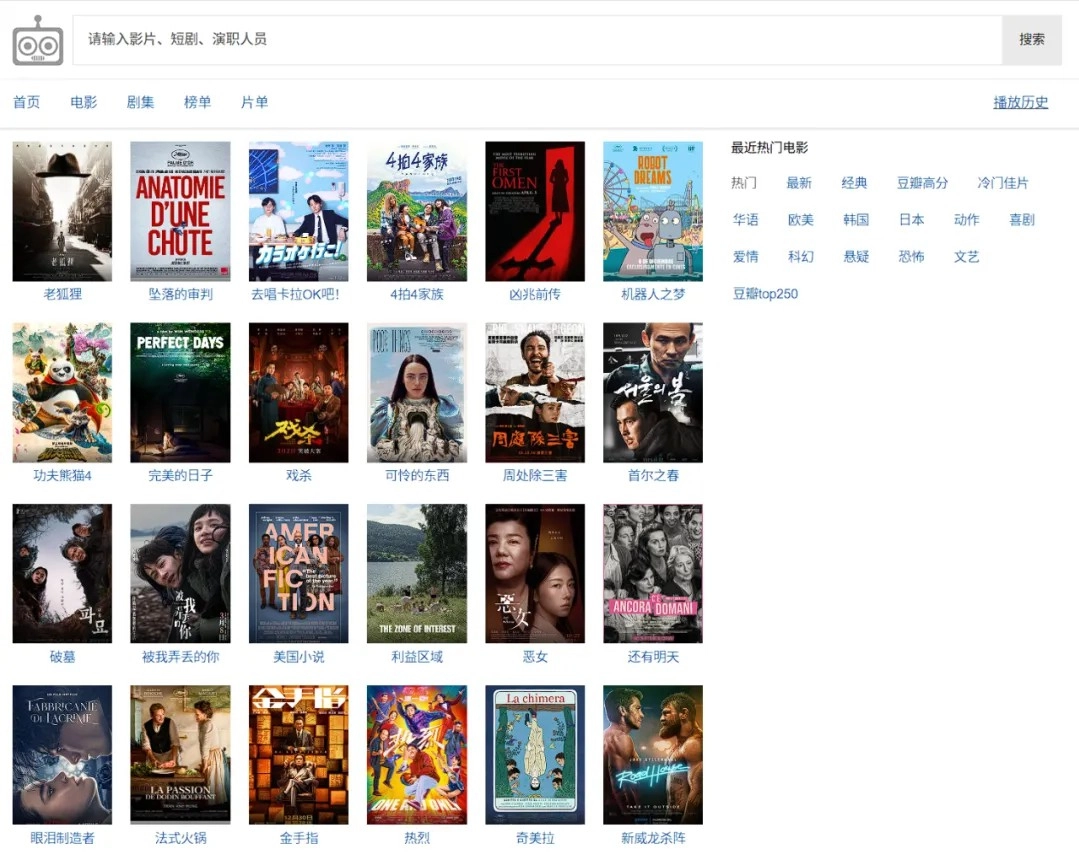Choose the 科幻 genre filter
The image size is (1079, 859).
point(801,257)
